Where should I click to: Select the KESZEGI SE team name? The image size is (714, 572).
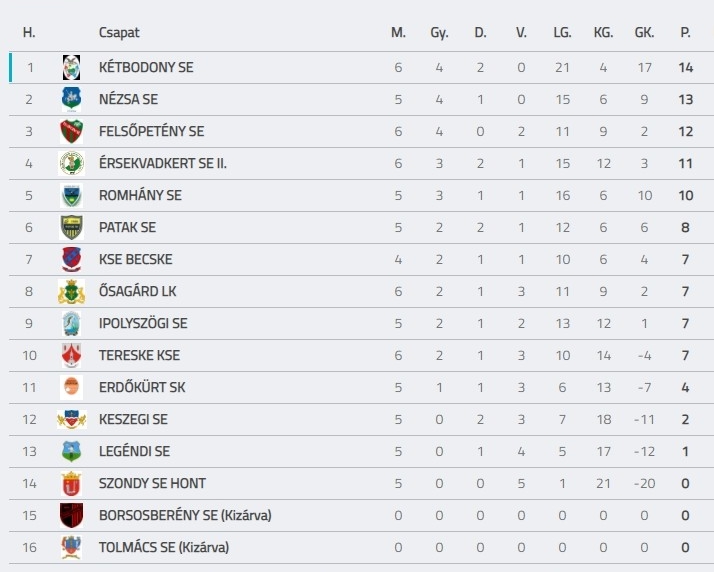coord(133,419)
